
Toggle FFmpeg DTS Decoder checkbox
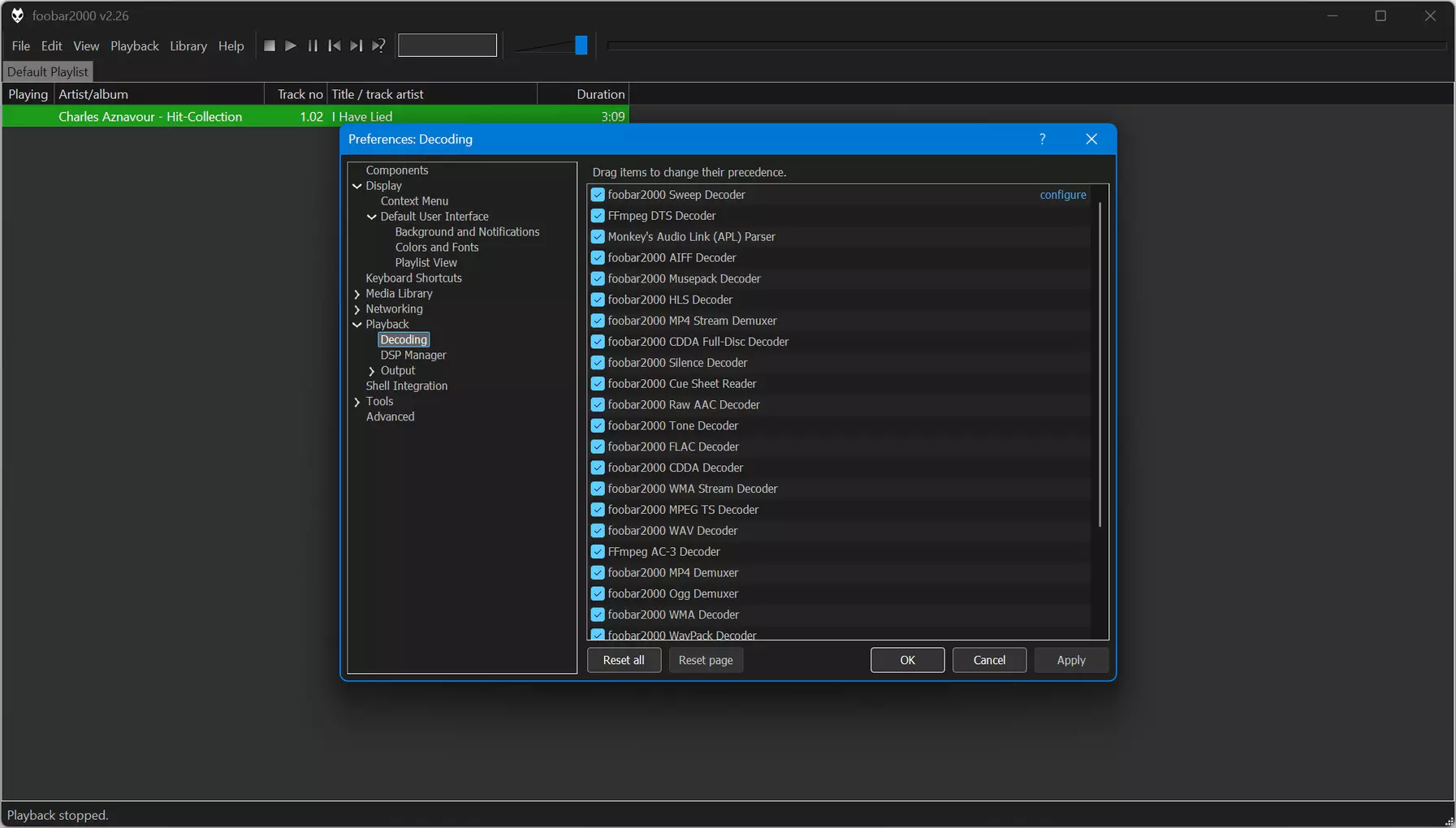(598, 216)
